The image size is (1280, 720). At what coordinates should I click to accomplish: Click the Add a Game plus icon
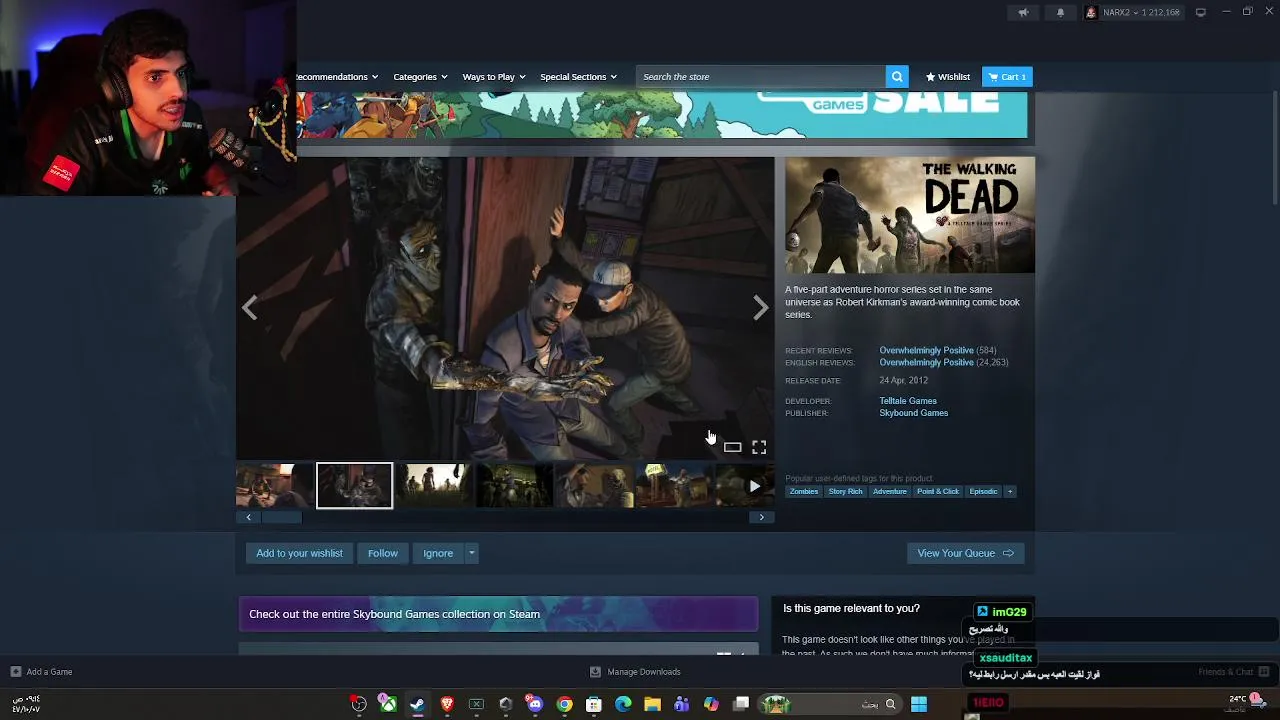(15, 672)
